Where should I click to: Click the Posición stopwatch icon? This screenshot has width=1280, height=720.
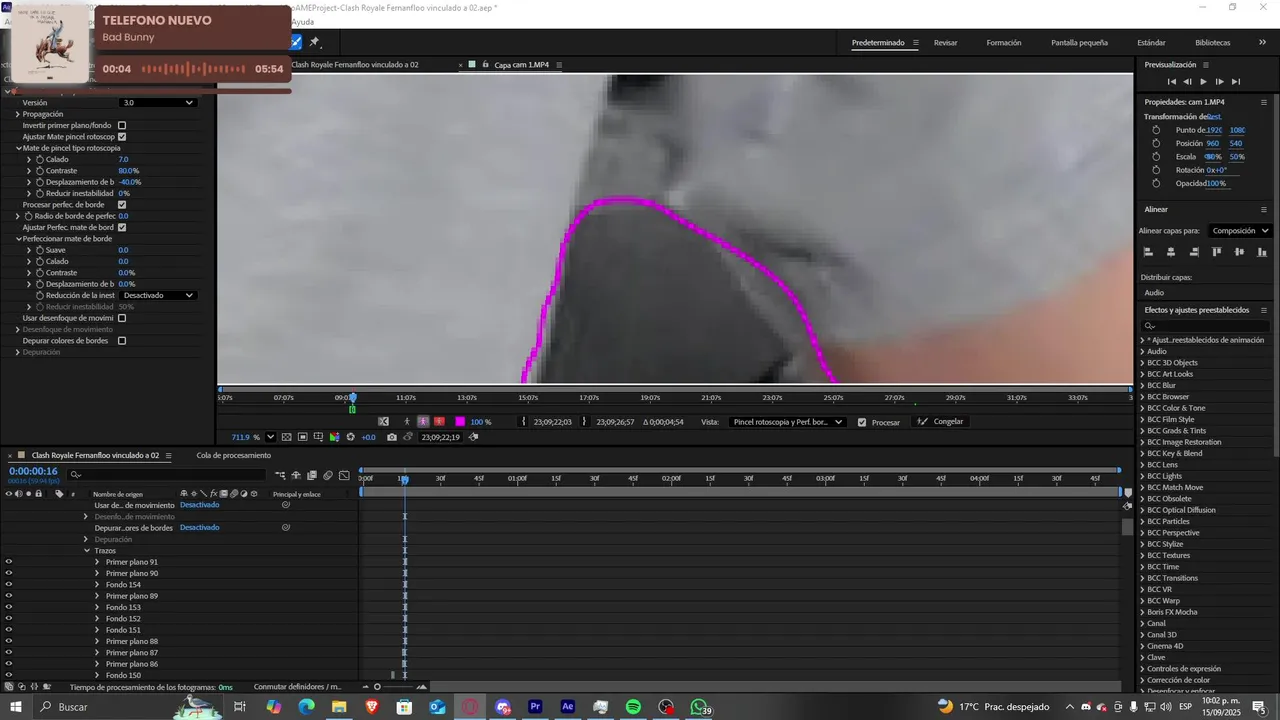[x=1156, y=143]
